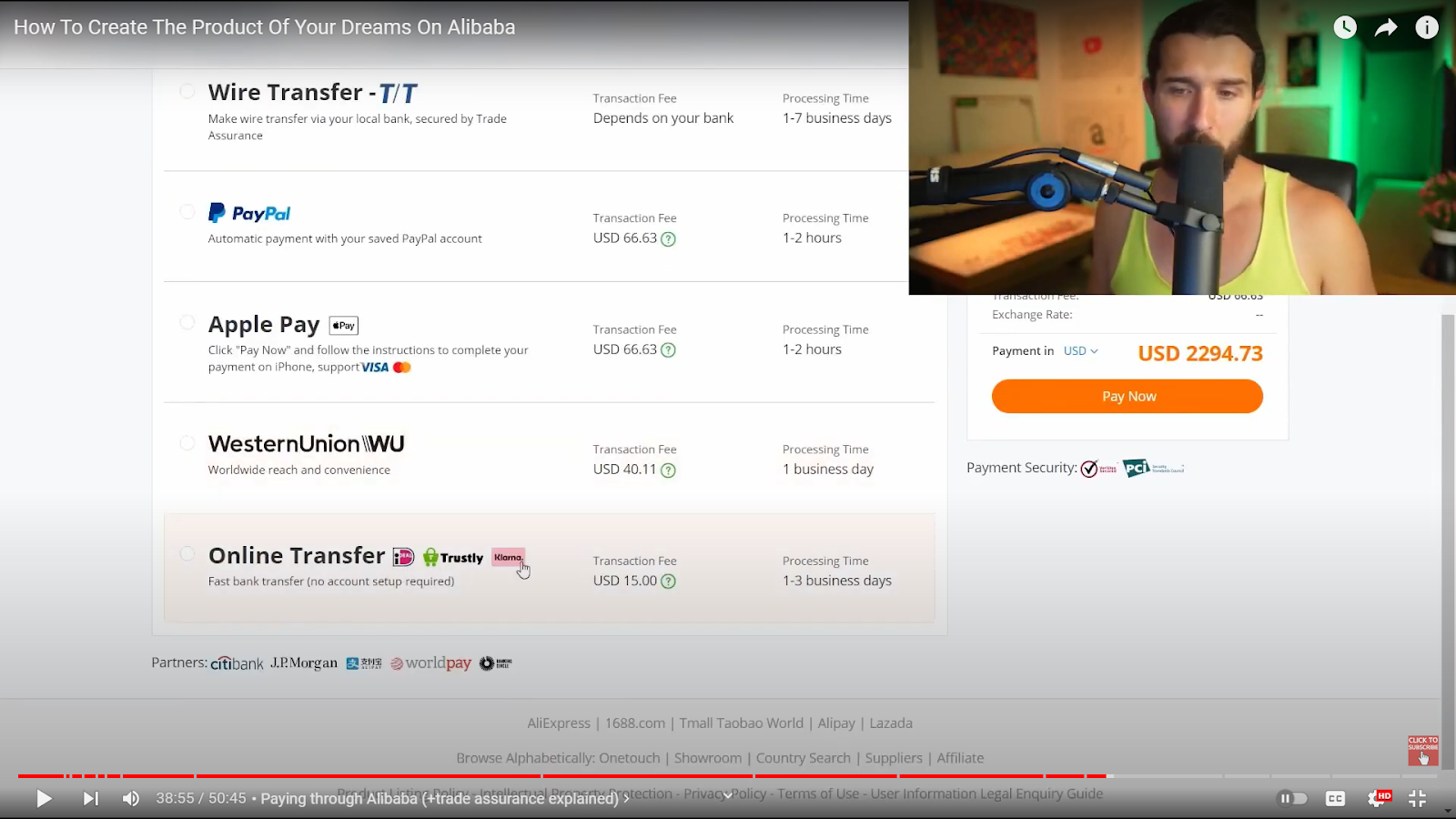Play the video

43,798
